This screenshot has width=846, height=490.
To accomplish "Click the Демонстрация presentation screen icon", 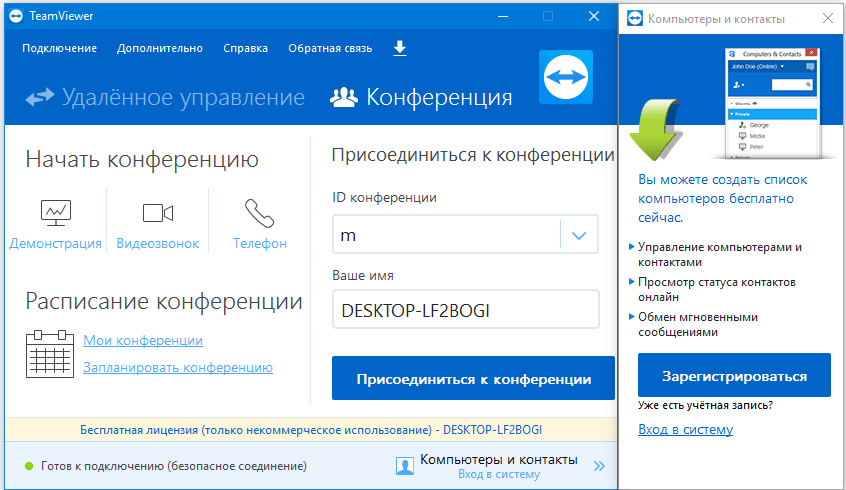I will coord(56,212).
